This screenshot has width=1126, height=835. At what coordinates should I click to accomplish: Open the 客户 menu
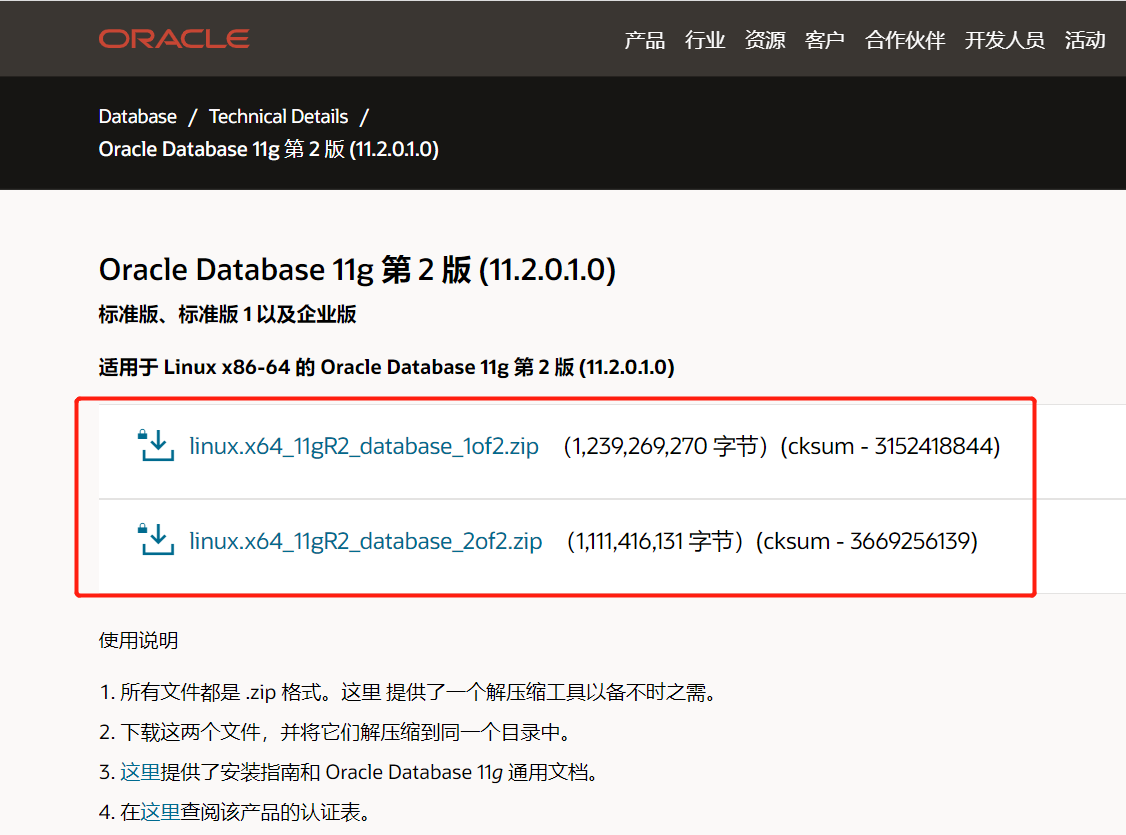pyautogui.click(x=824, y=39)
